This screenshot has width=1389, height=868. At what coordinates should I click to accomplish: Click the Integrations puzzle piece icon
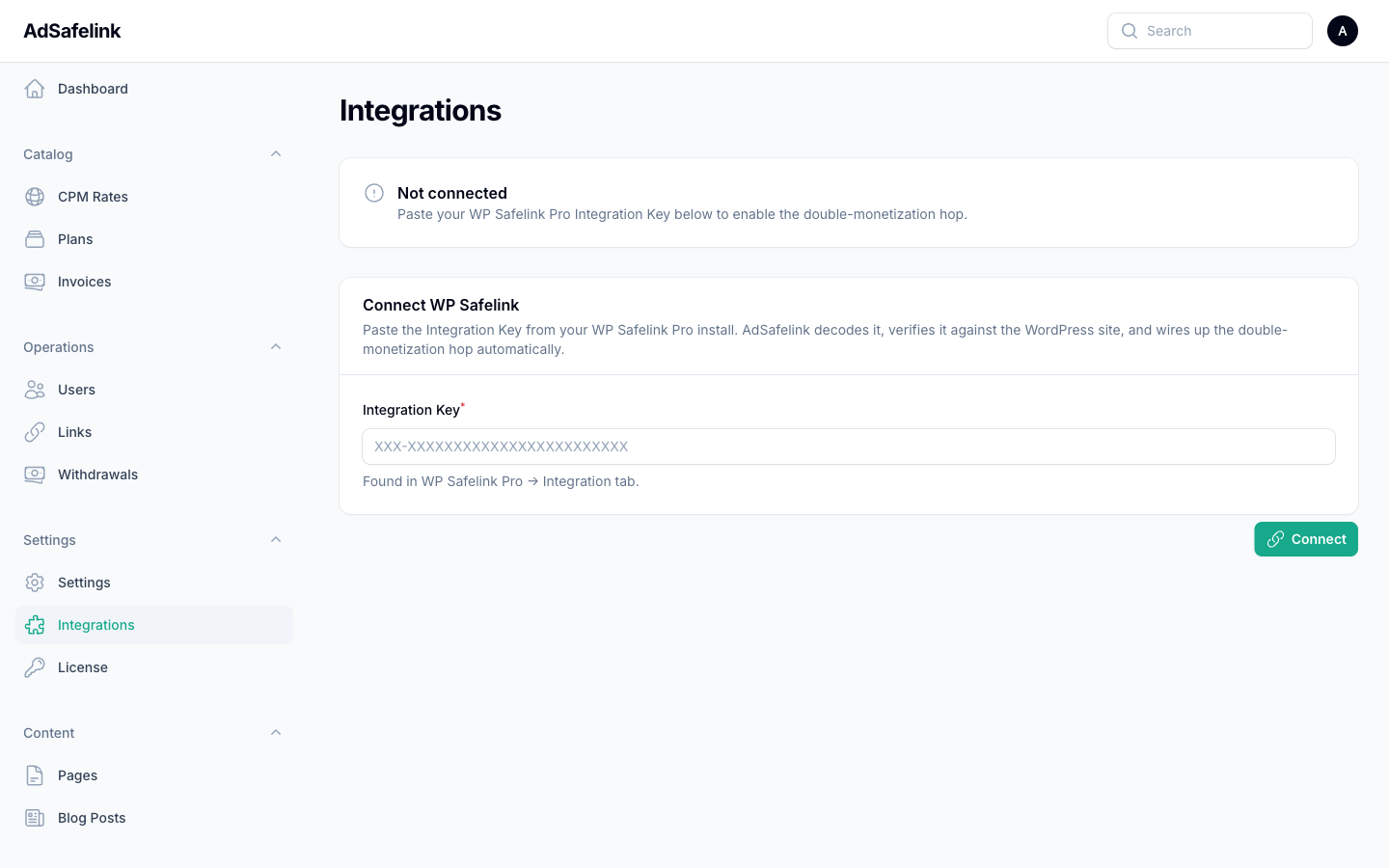(35, 625)
